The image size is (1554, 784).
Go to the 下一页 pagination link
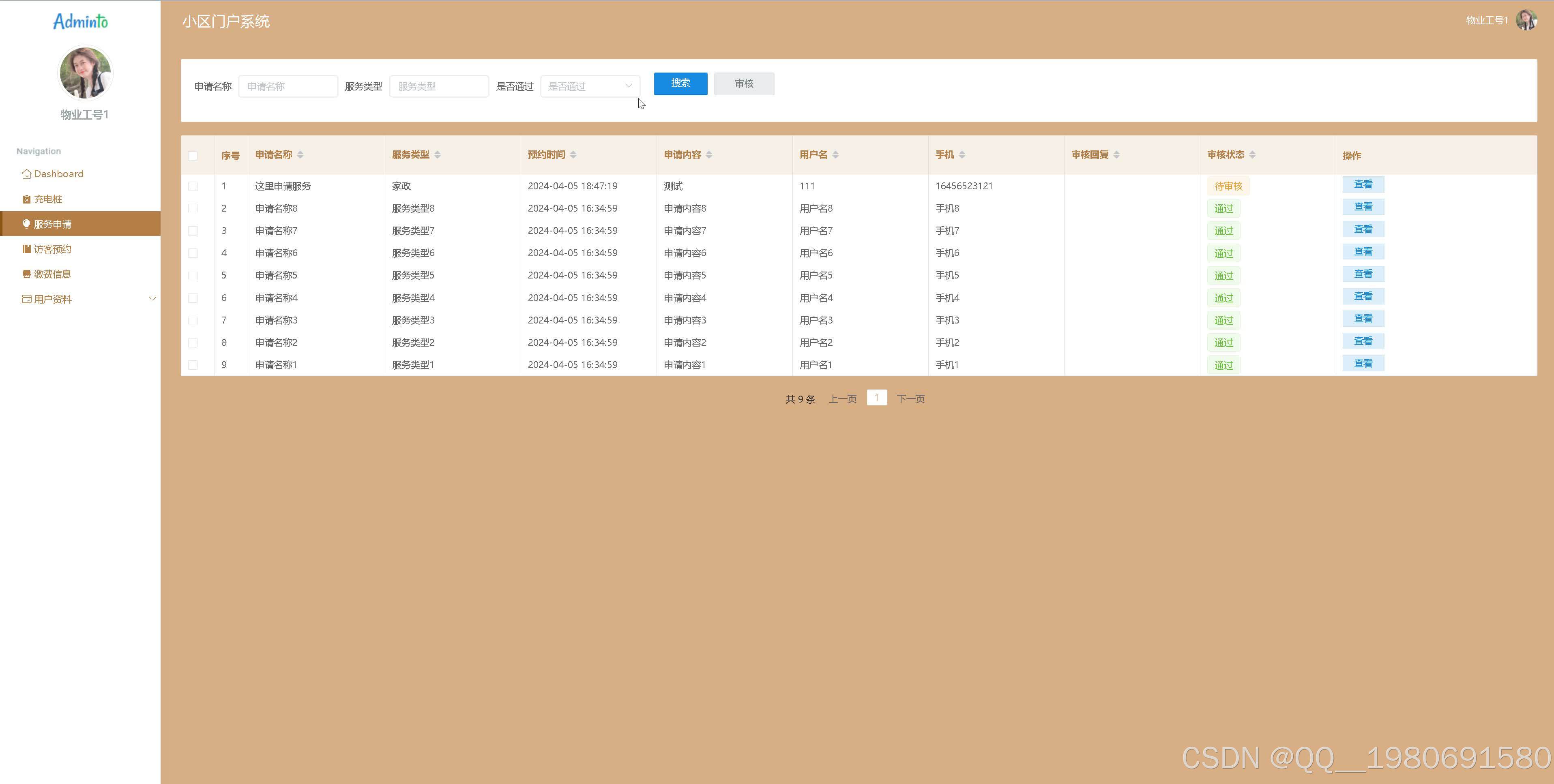[x=910, y=398]
